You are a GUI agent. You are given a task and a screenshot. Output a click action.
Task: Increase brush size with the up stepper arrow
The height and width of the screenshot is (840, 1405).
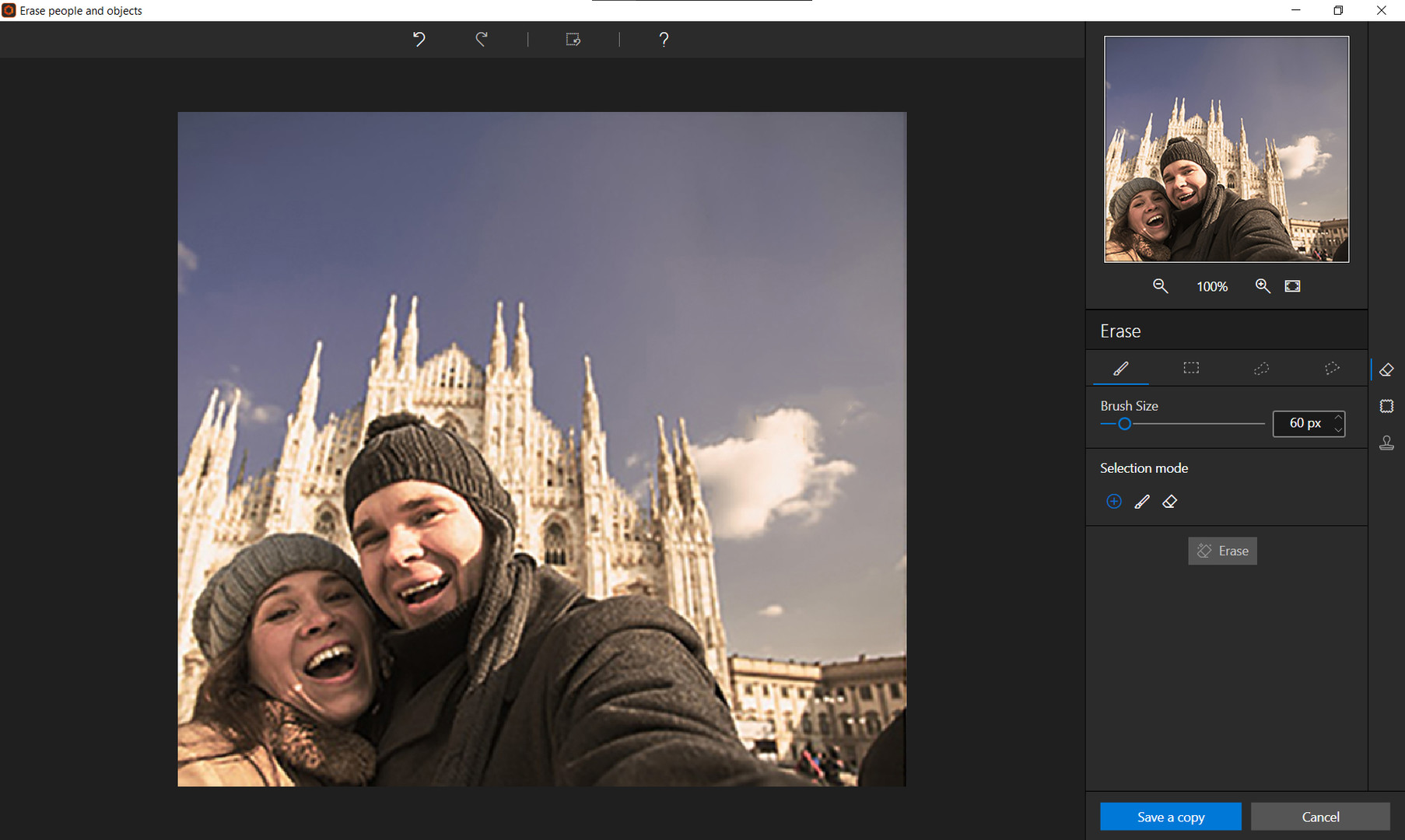(1337, 418)
